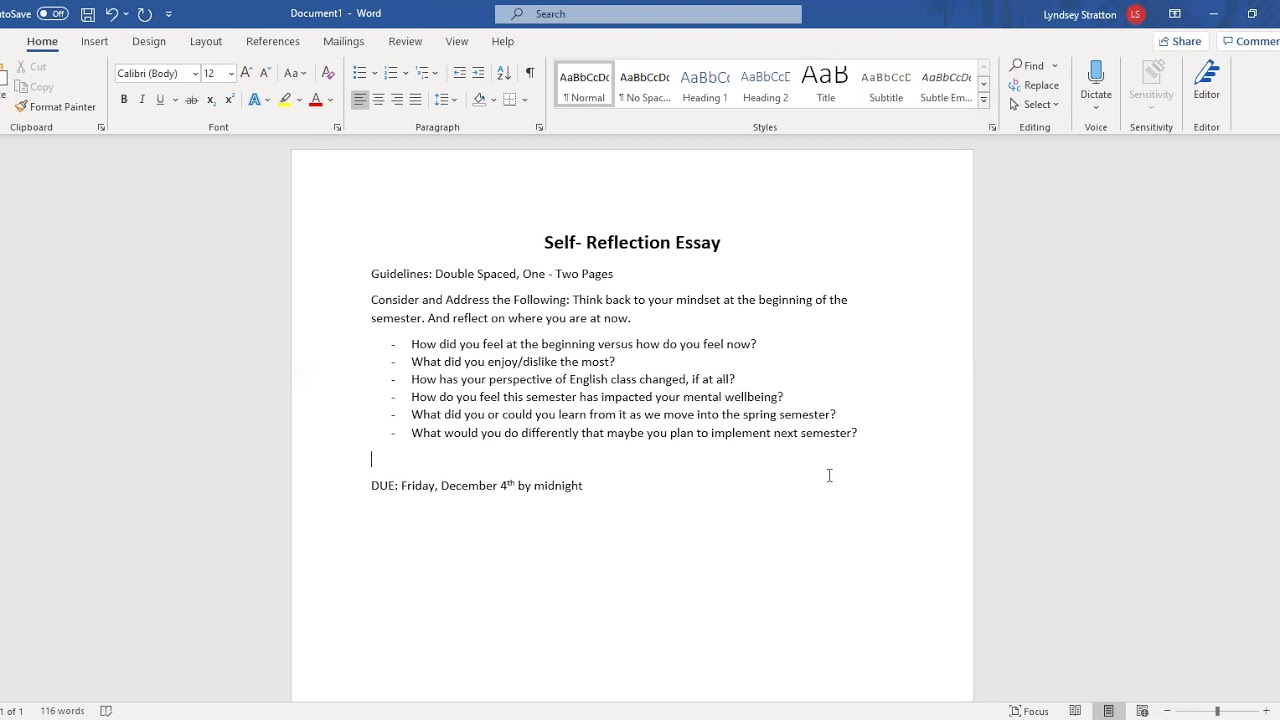This screenshot has width=1280, height=720.
Task: Toggle Show/Hide paragraph marks
Action: pos(529,73)
